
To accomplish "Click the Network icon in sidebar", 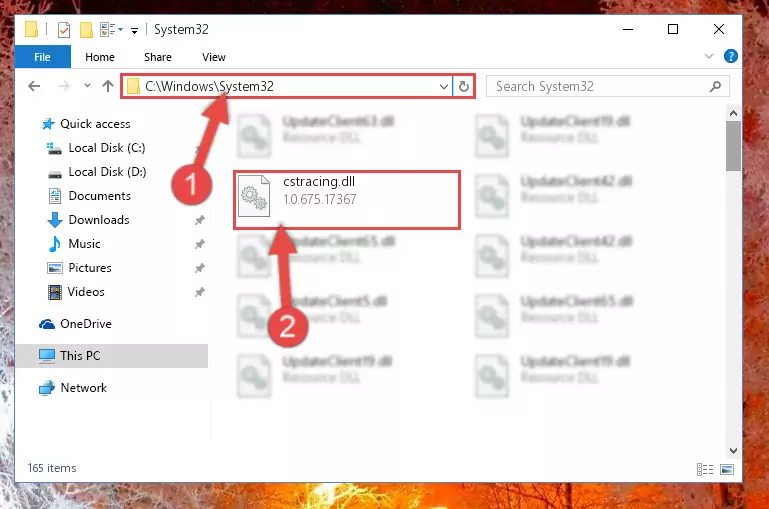I will tap(47, 388).
